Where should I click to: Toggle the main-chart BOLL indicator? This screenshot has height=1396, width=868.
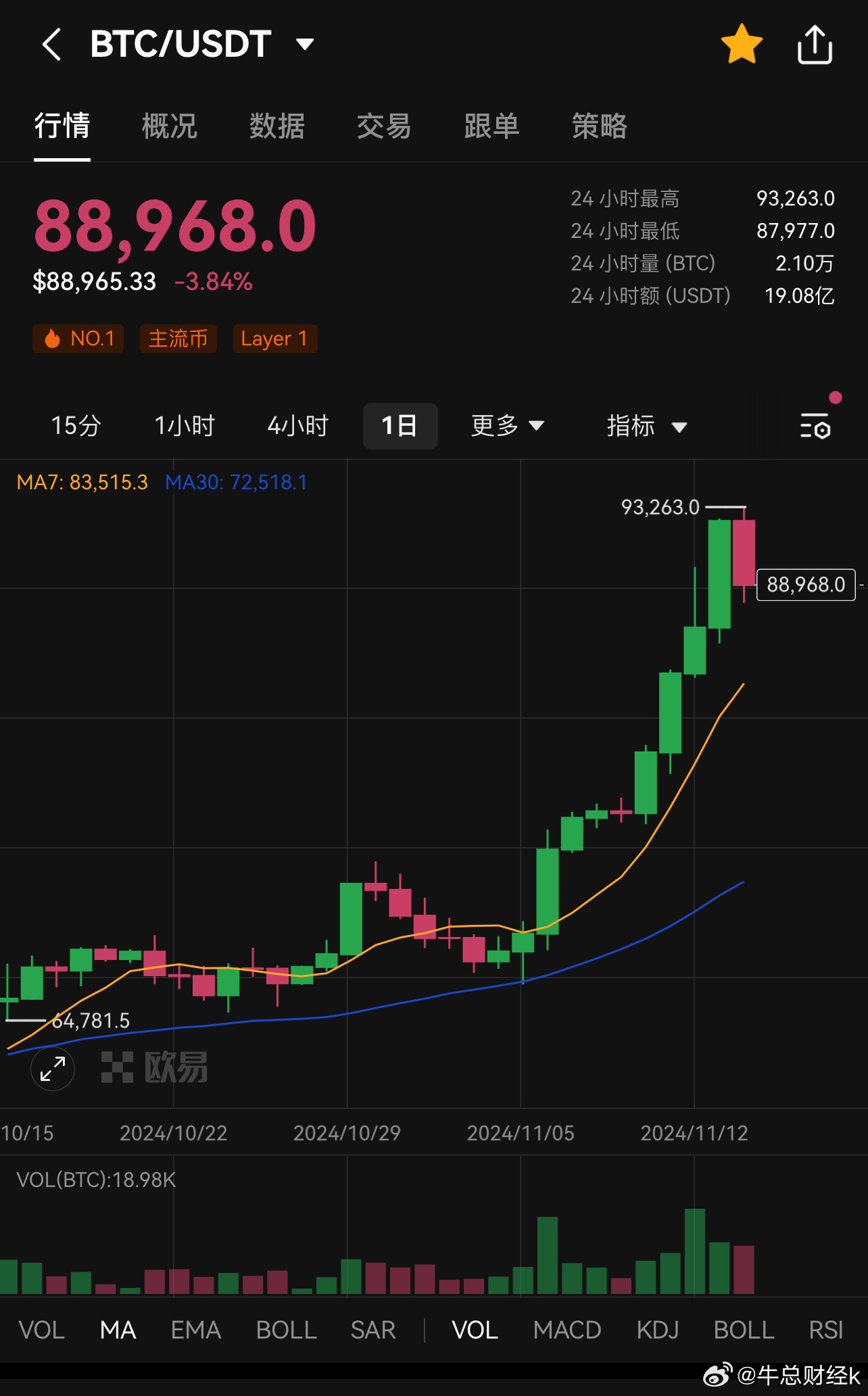tap(287, 1330)
